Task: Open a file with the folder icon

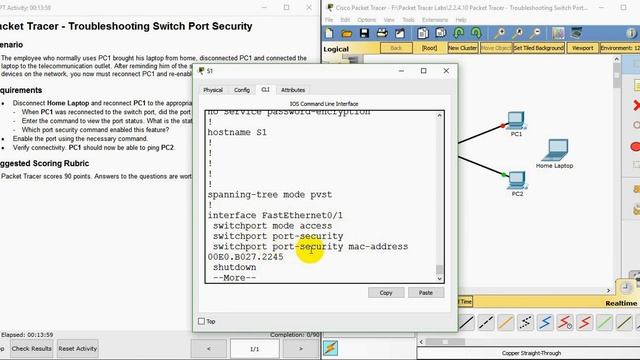Action: coord(347,33)
